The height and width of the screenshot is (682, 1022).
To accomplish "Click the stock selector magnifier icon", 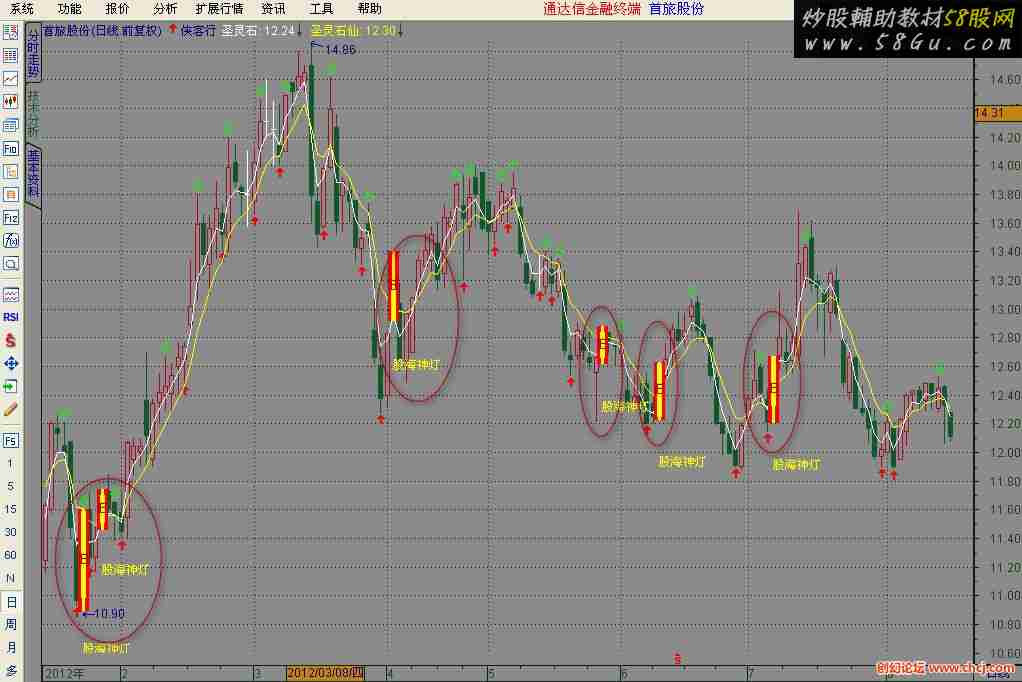I will point(10,264).
